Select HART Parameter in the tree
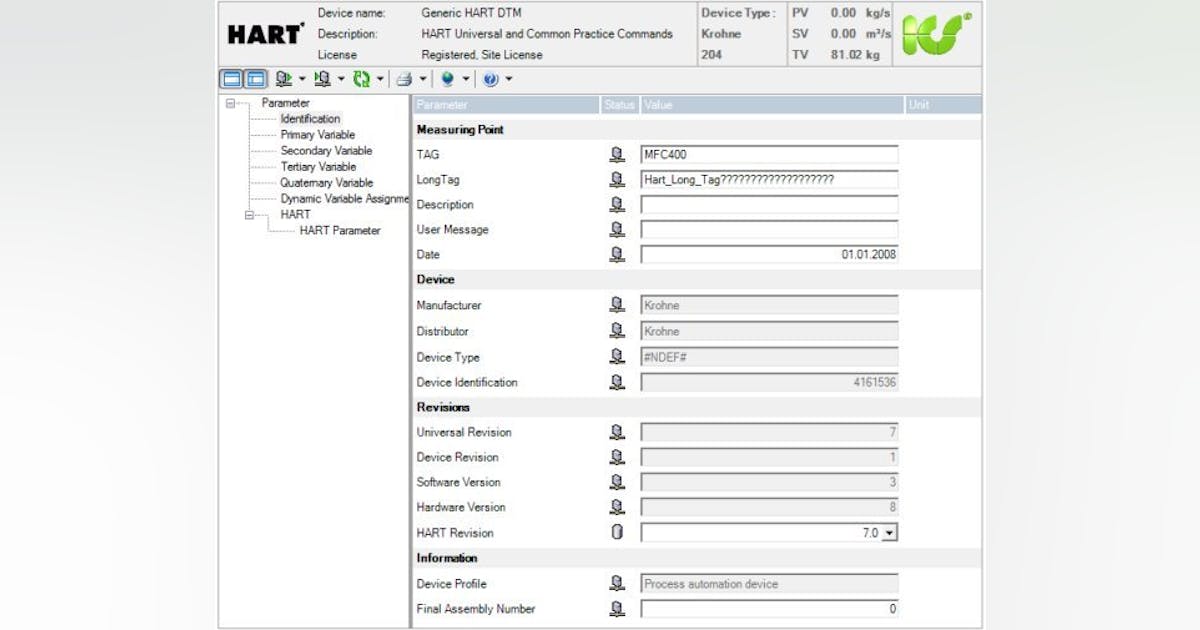1200x630 pixels. [x=339, y=230]
